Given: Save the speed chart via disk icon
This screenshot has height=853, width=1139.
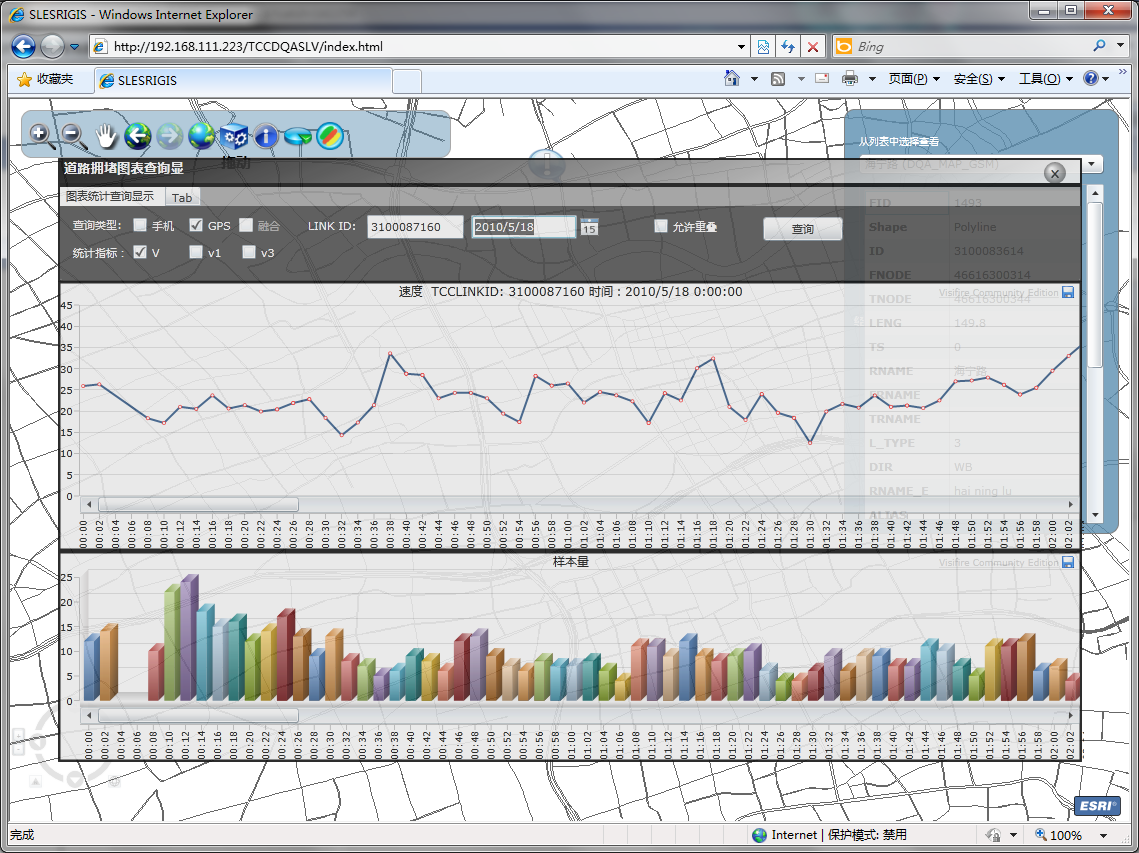Looking at the screenshot, I should click(x=1068, y=293).
